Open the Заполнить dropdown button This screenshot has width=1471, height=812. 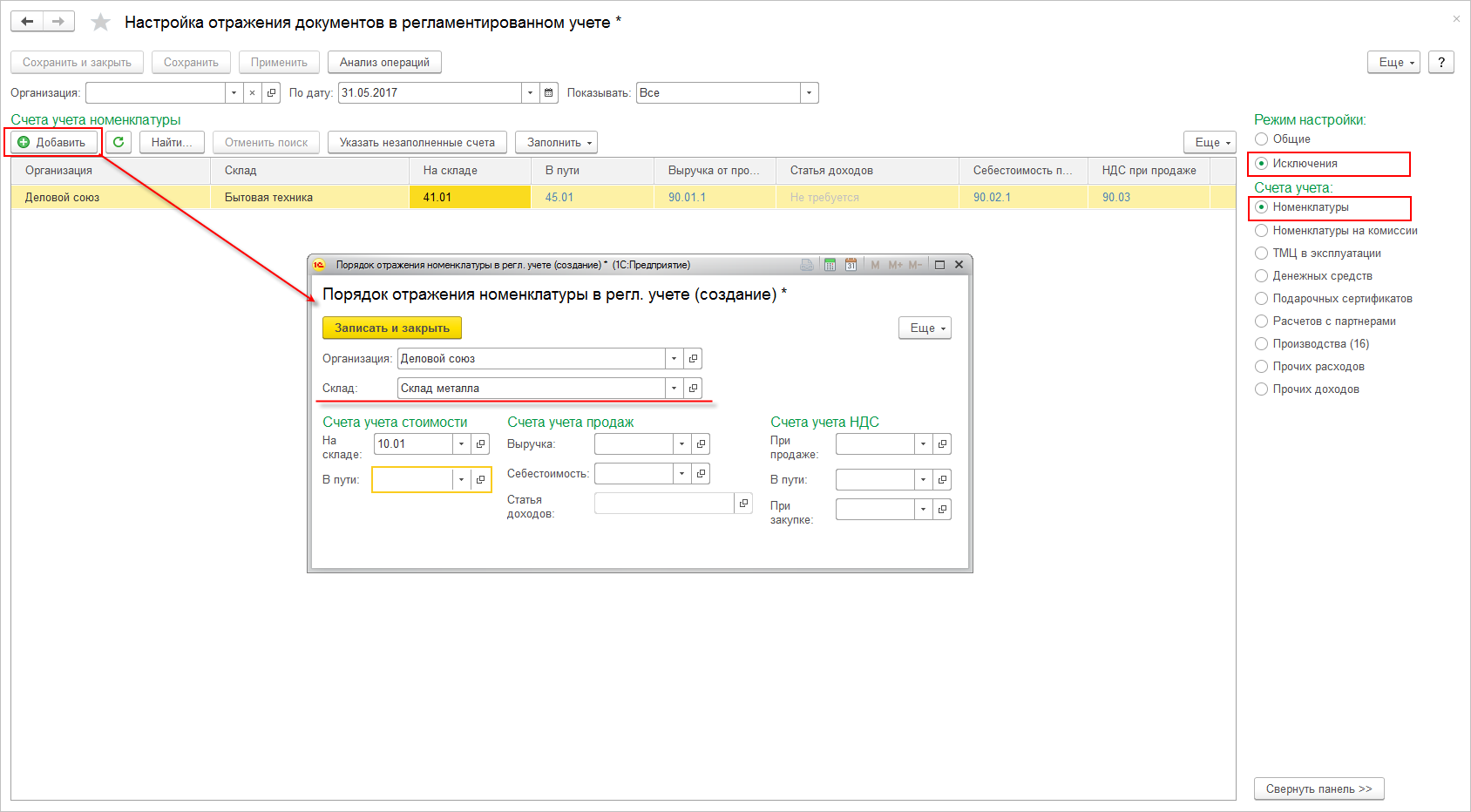pos(560,142)
